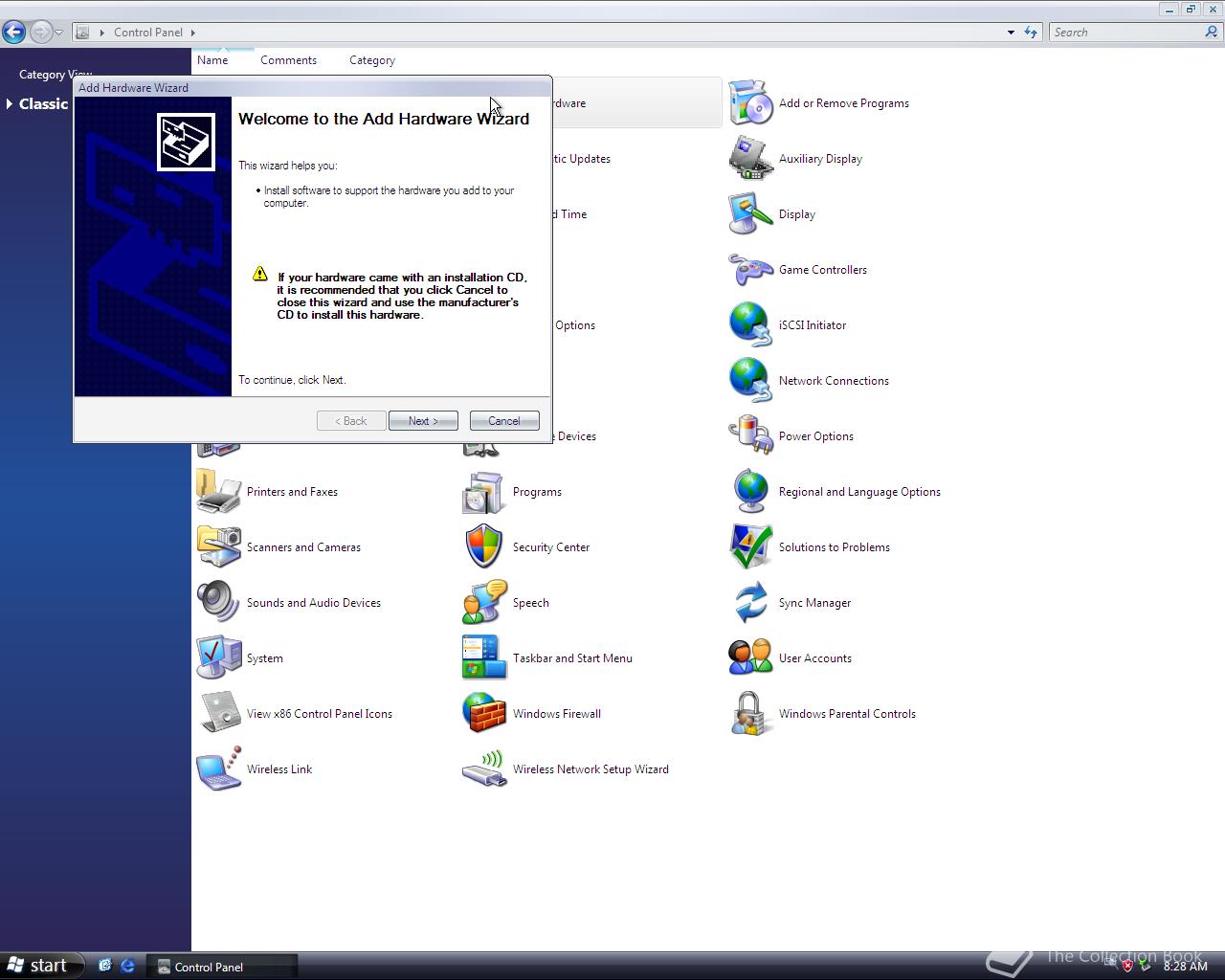1225x980 pixels.
Task: Click the red shield security tray icon
Action: pos(1127,966)
